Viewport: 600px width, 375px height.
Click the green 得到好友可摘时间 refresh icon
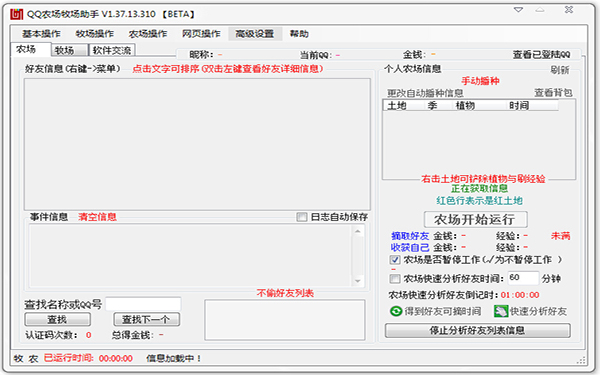click(396, 311)
